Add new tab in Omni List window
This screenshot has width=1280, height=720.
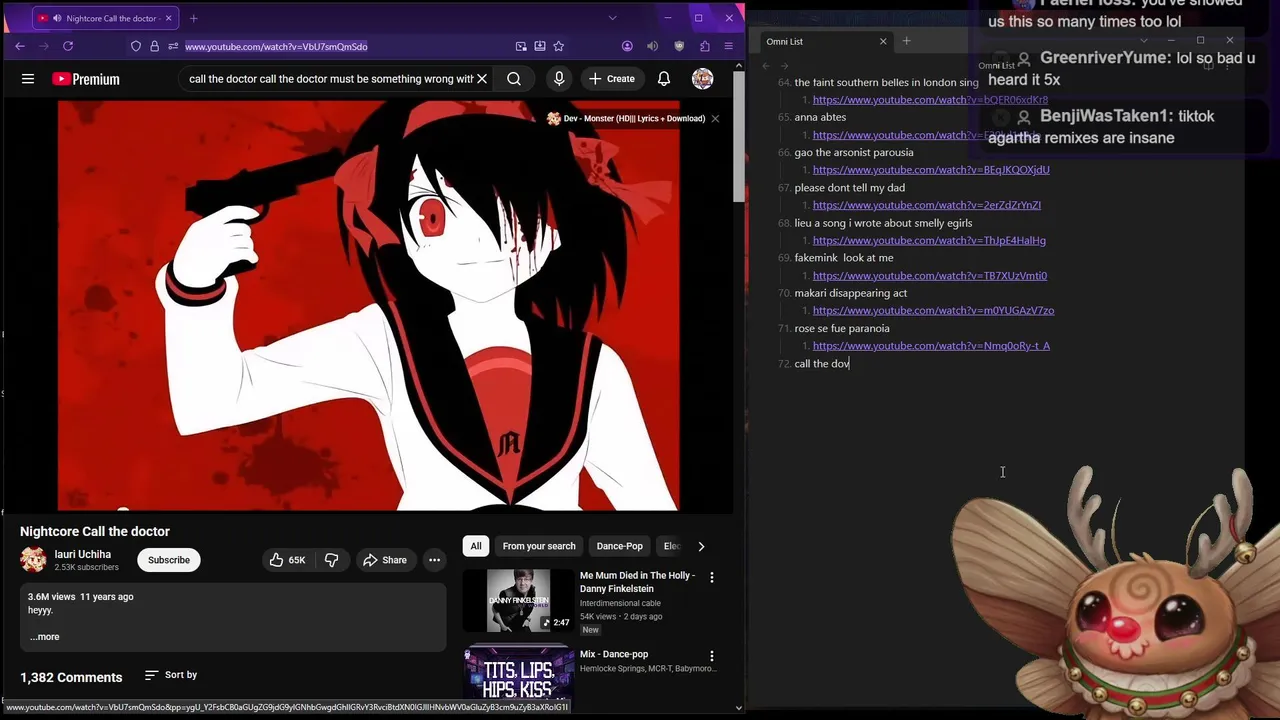[906, 41]
